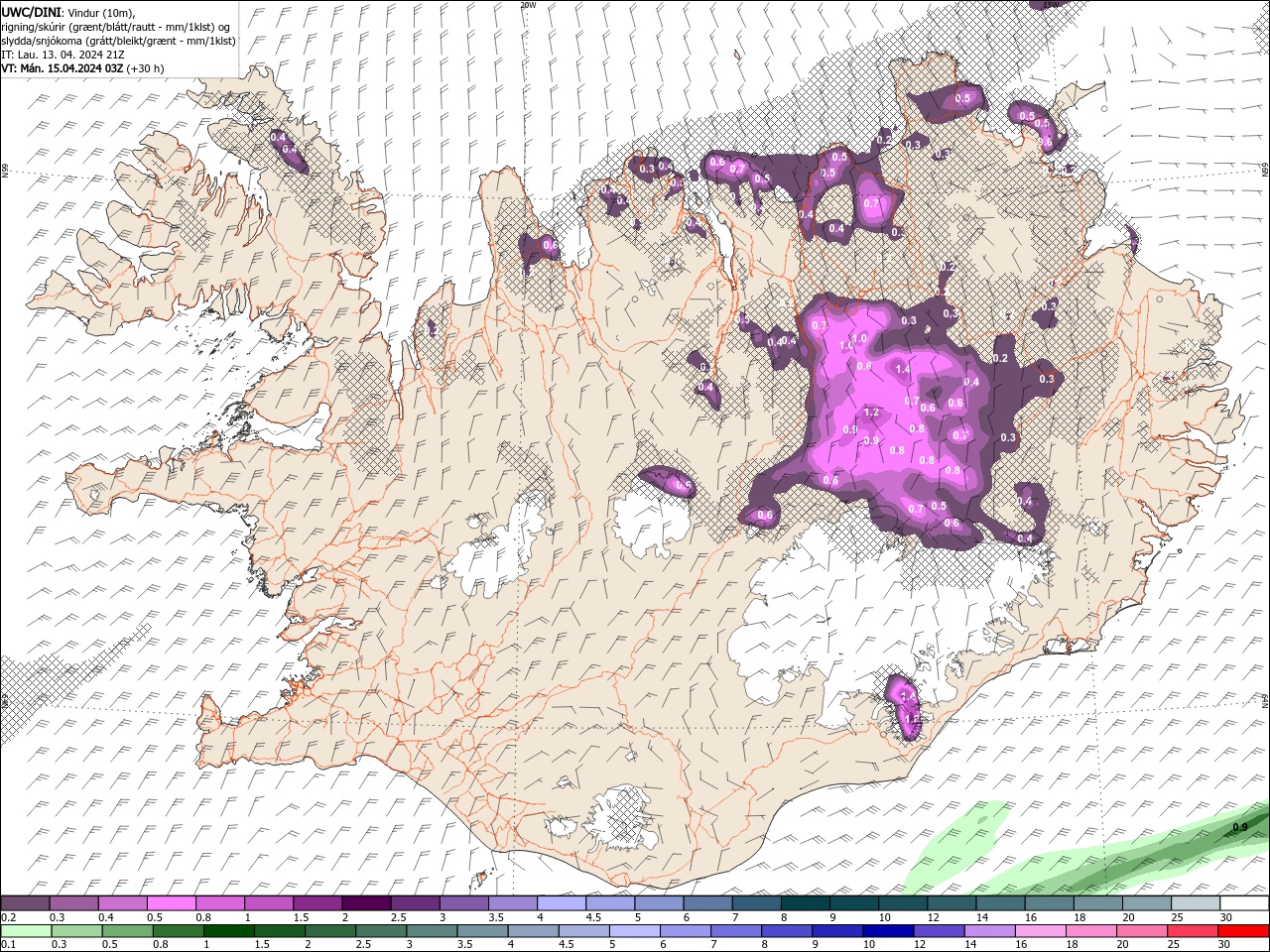Image resolution: width=1270 pixels, height=952 pixels.
Task: Click the 3.5 label on the upper scale
Action: point(496,917)
